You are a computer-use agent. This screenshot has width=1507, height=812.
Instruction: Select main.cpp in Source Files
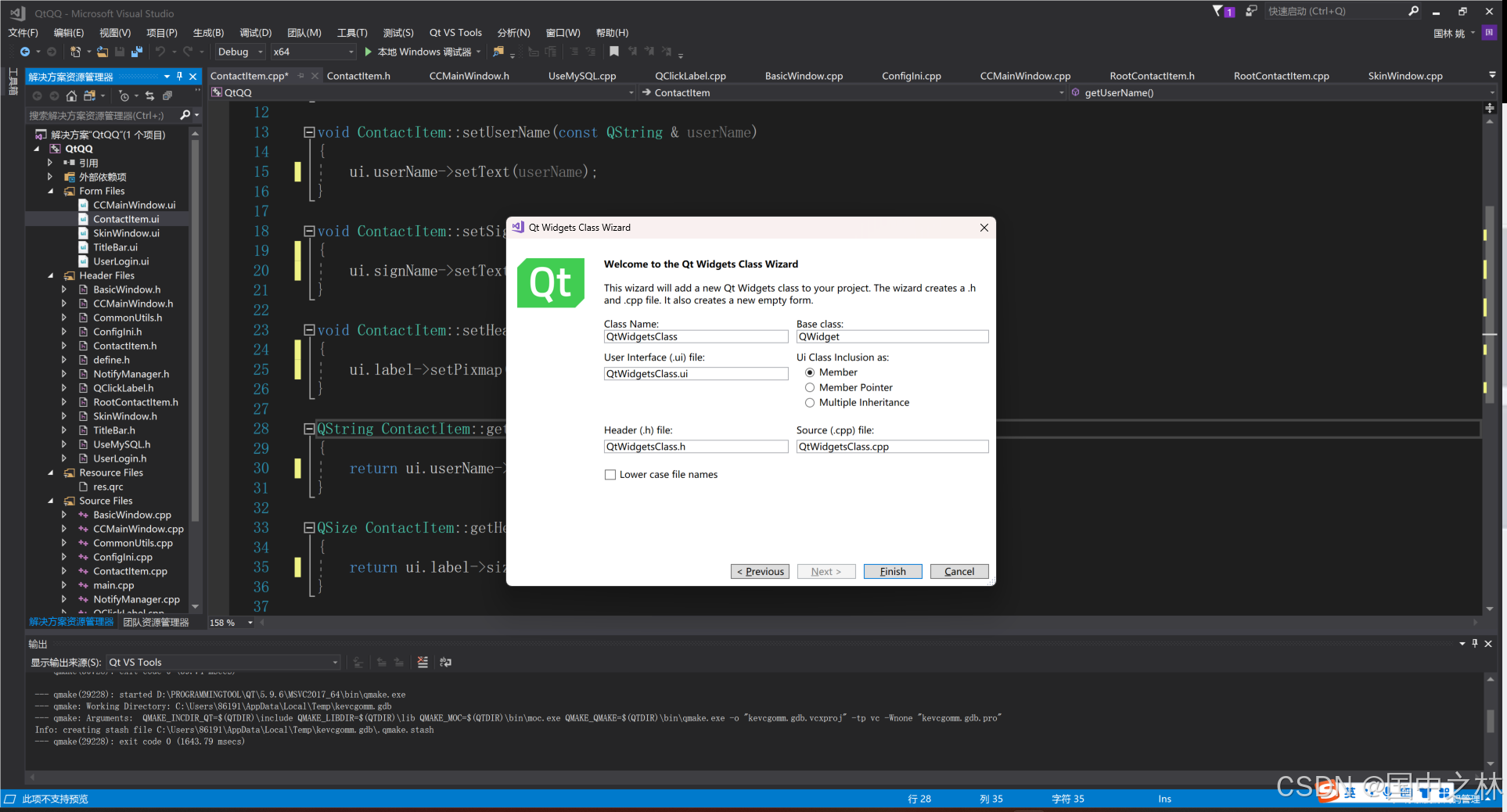point(113,585)
